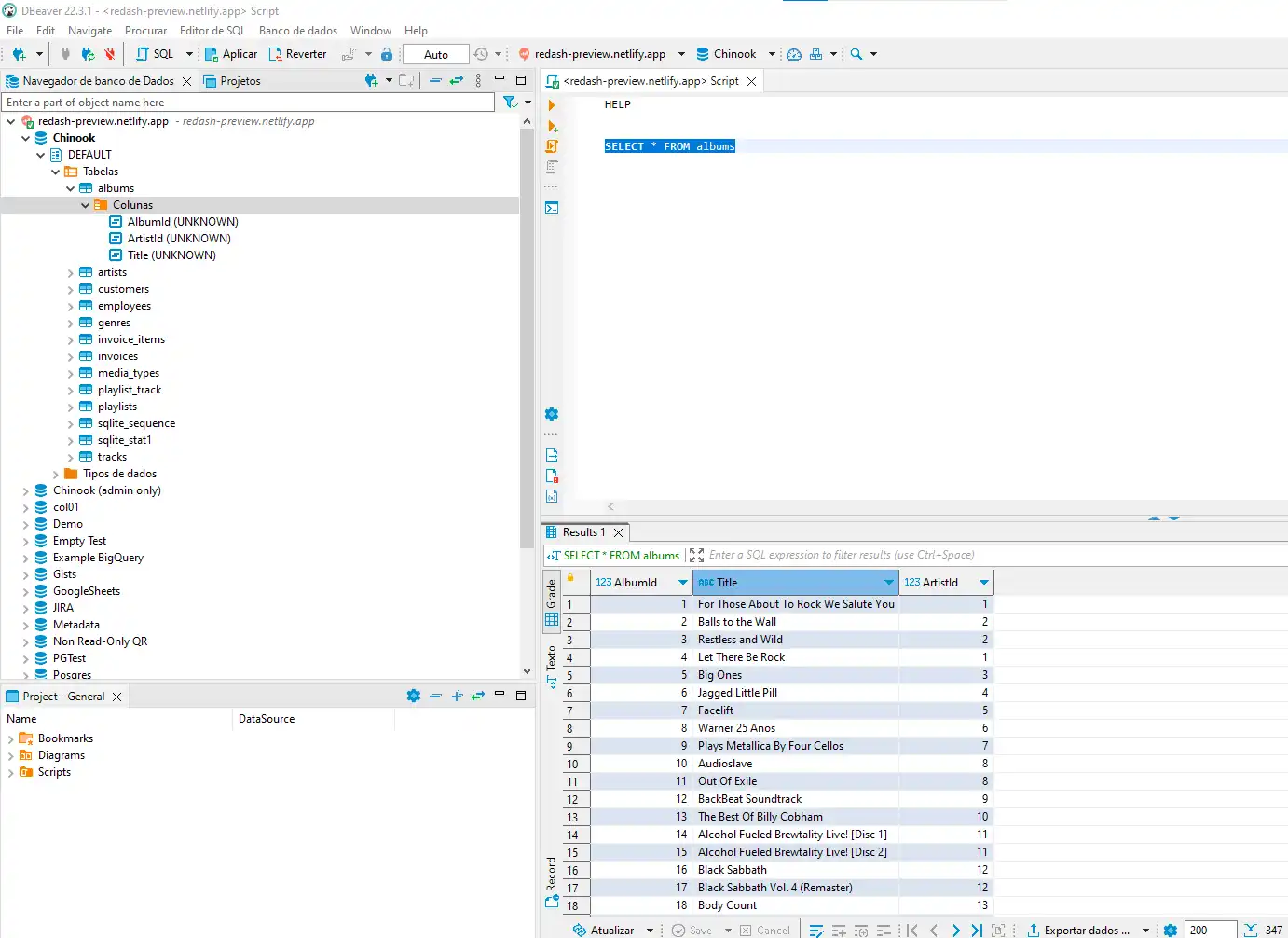Collapse the Colunas folder
Screen dimensions: 1288x938
coord(85,205)
